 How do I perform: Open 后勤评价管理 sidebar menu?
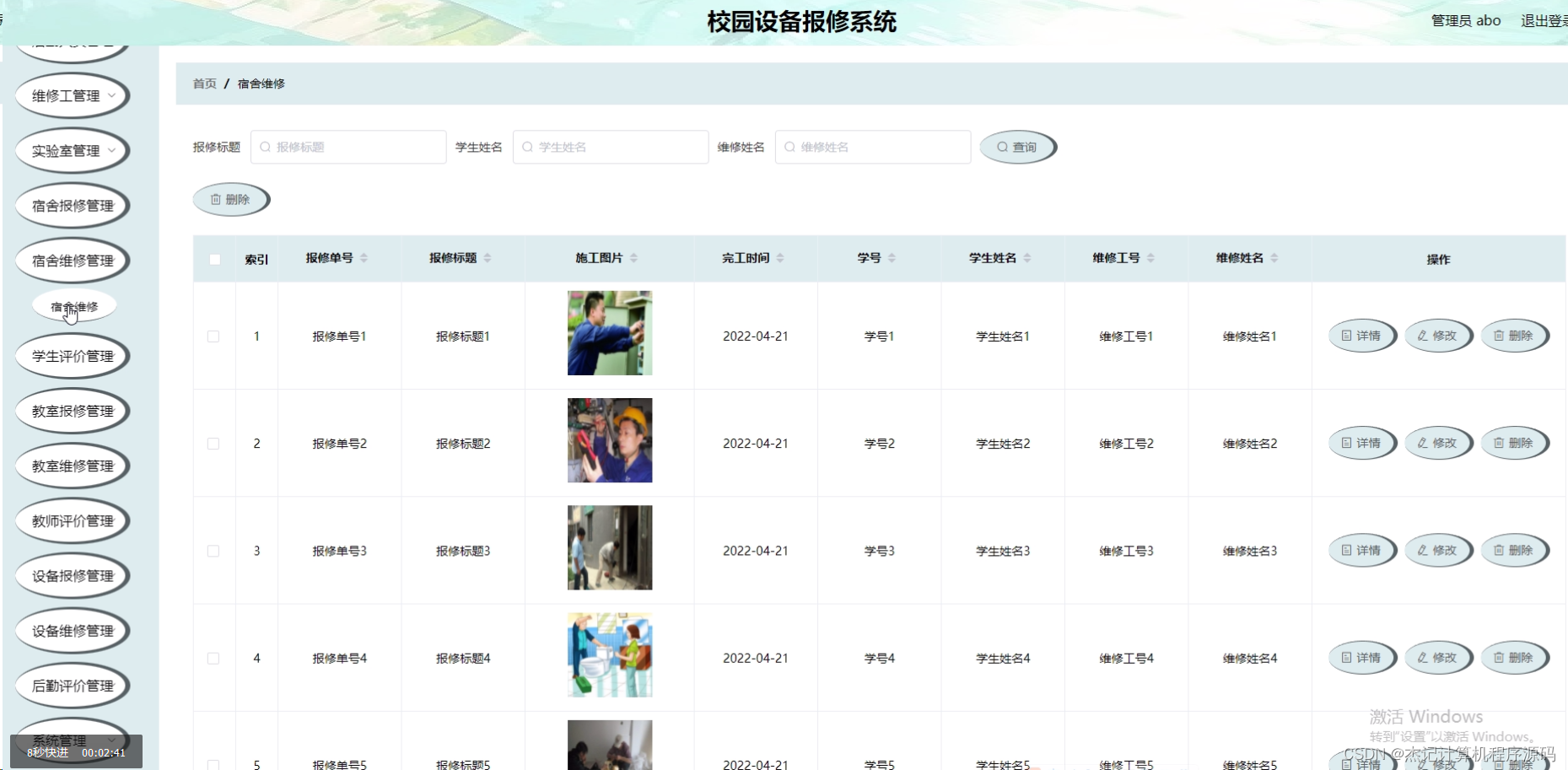[73, 686]
